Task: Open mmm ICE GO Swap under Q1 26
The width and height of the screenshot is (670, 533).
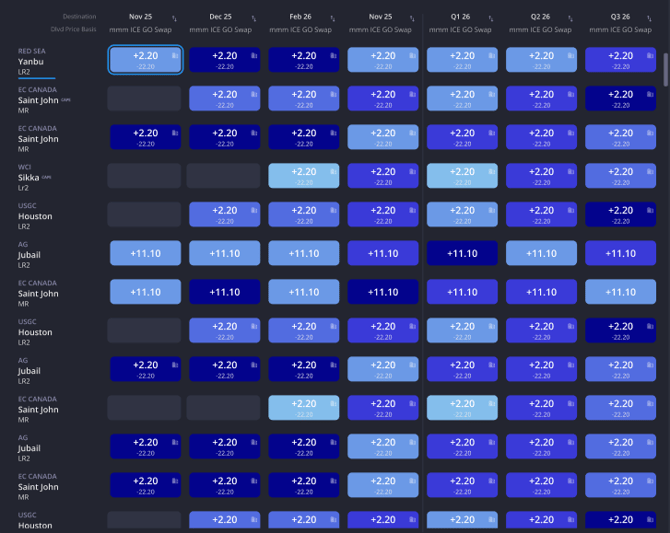Action: click(x=462, y=30)
